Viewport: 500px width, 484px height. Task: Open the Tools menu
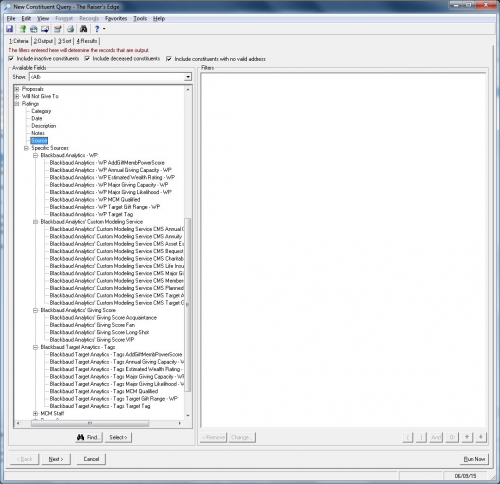click(140, 18)
